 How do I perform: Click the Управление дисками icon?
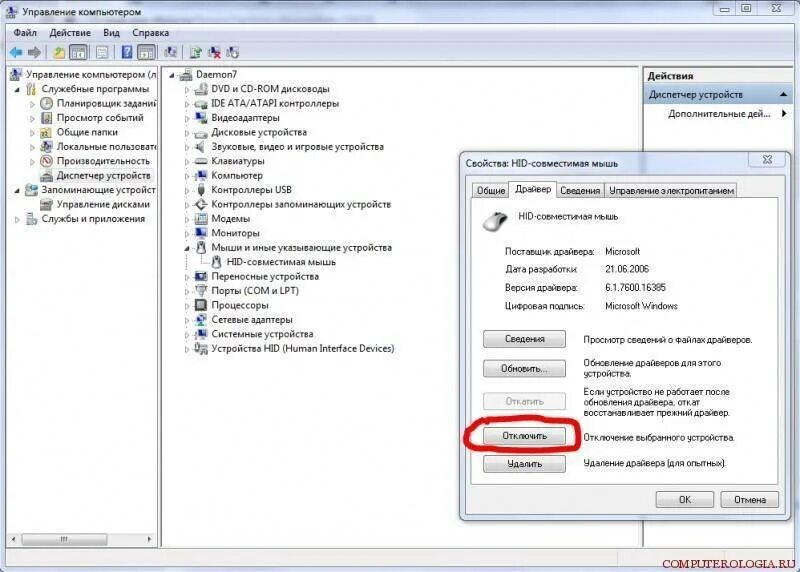point(46,205)
